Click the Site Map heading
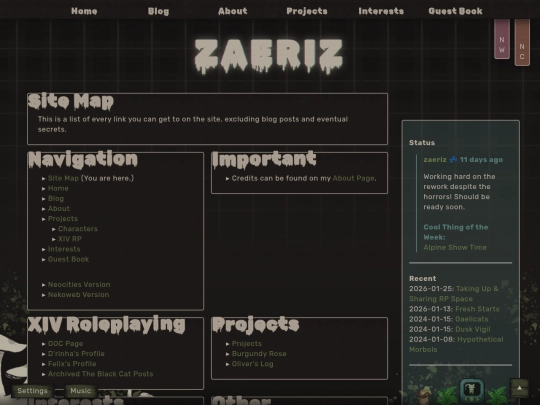The height and width of the screenshot is (405, 540). 71,101
